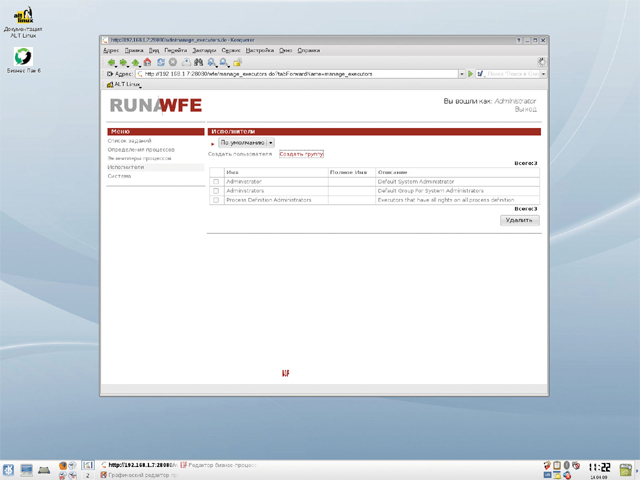Click the URL address input field
This screenshot has width=640, height=480.
tap(298, 74)
